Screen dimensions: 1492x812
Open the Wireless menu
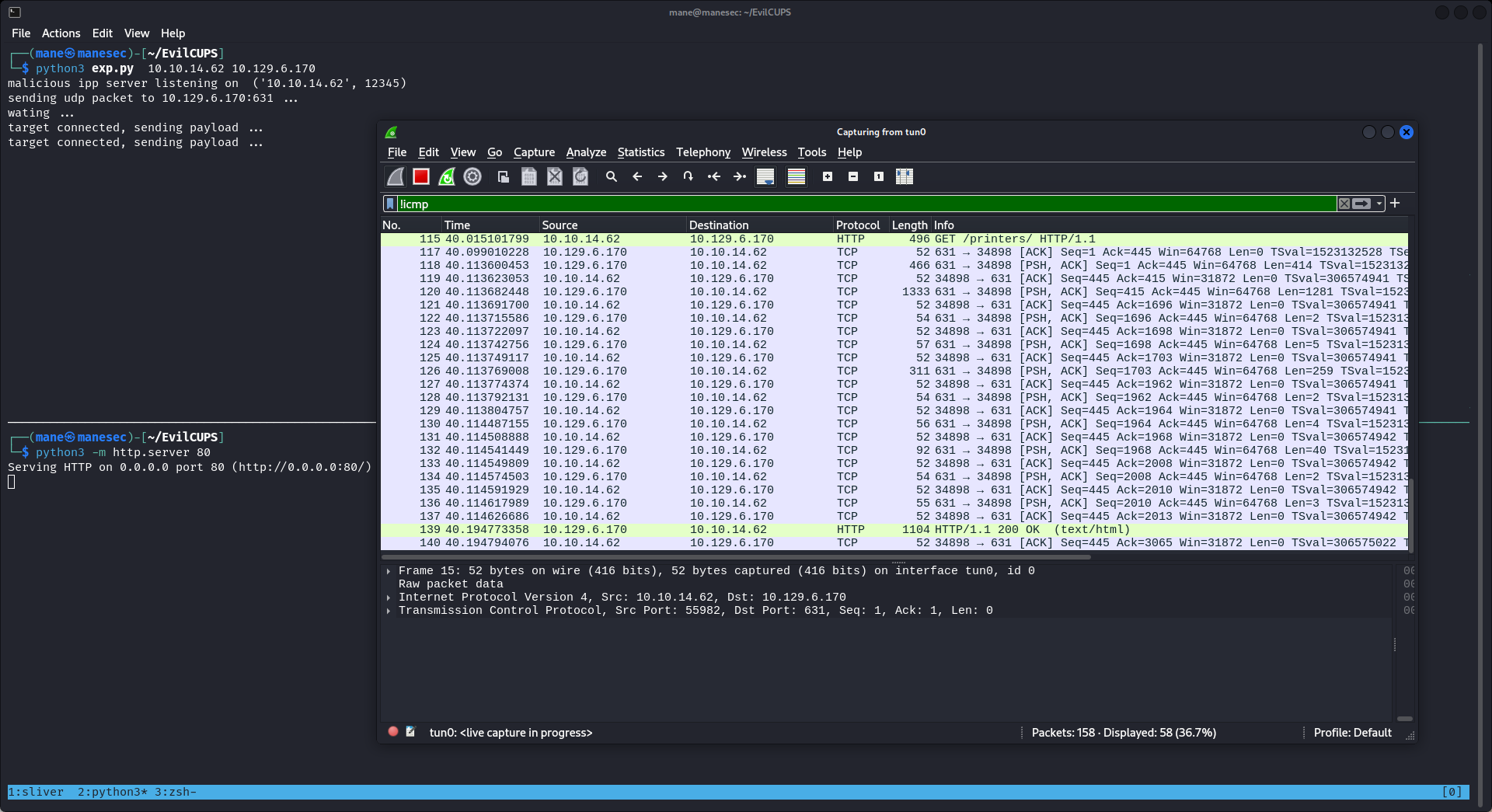[x=765, y=152]
